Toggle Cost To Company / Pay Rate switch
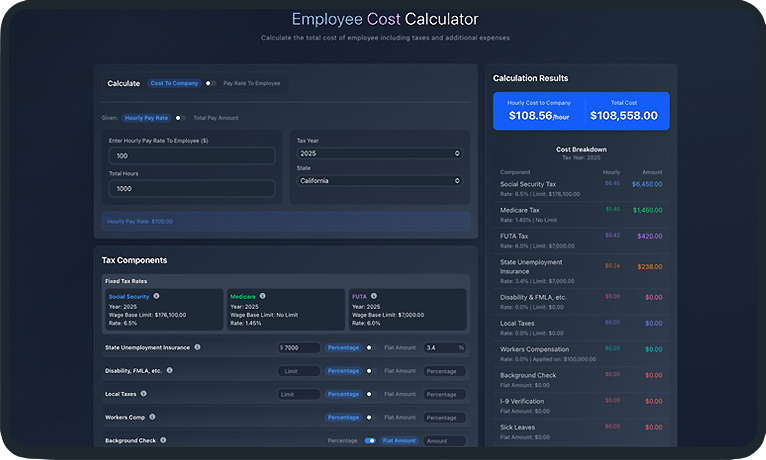The width and height of the screenshot is (766, 460). click(x=210, y=84)
